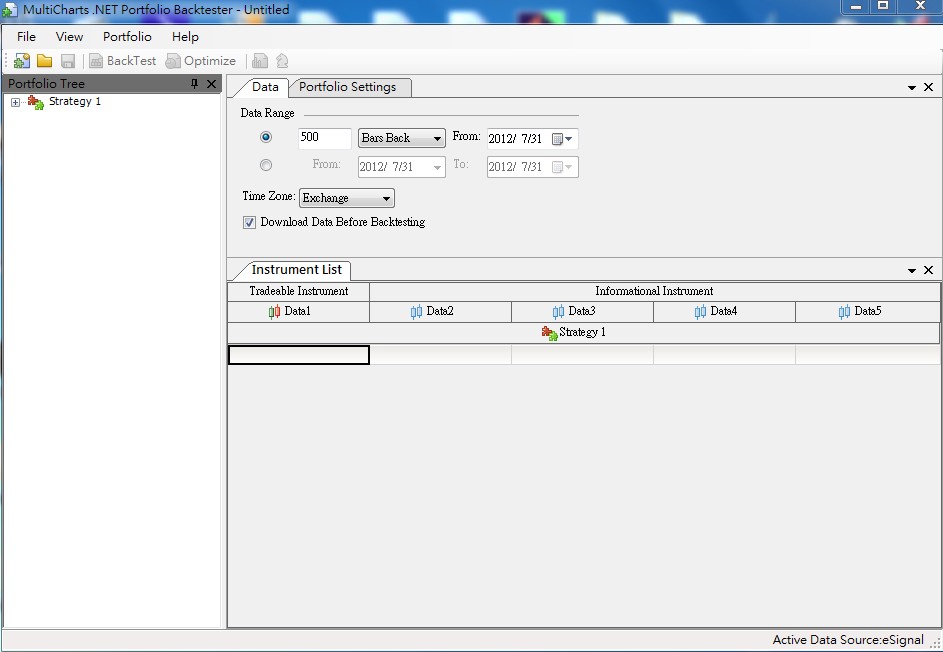Click the Save disk icon in toolbar
The image size is (943, 652).
(68, 61)
